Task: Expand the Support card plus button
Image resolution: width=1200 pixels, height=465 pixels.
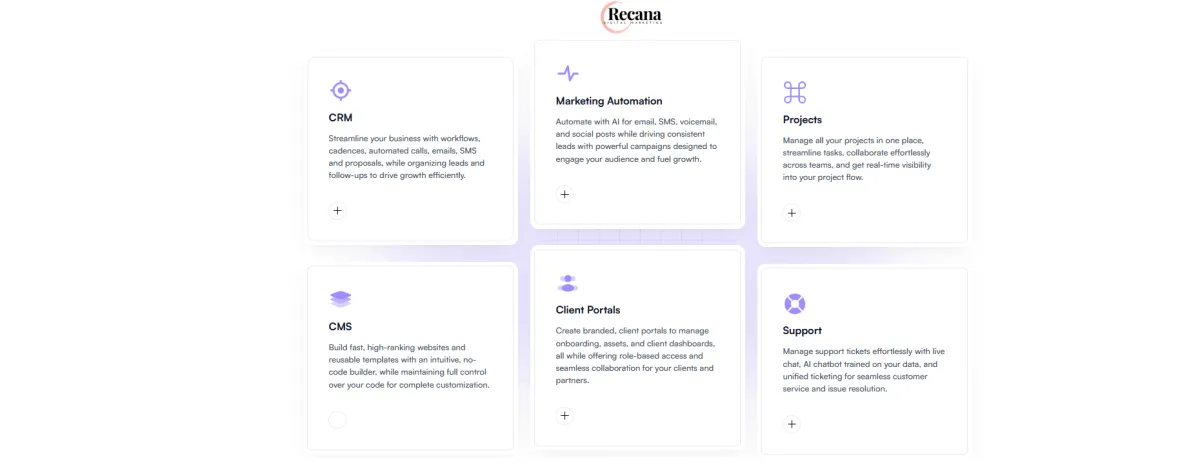Action: pos(792,424)
